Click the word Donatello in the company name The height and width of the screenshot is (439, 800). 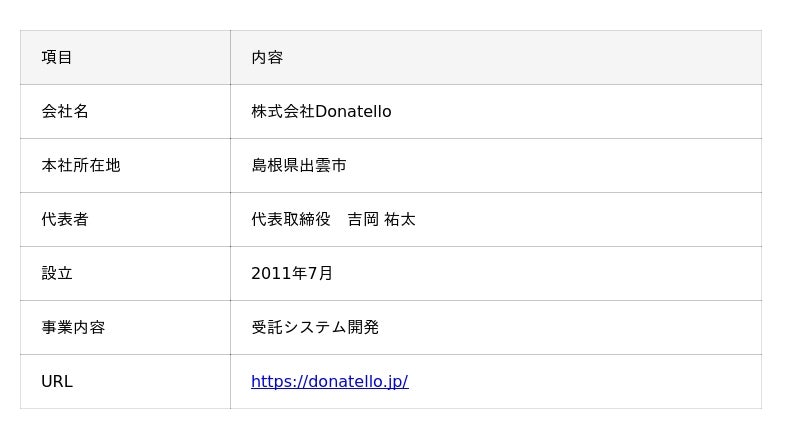click(353, 111)
